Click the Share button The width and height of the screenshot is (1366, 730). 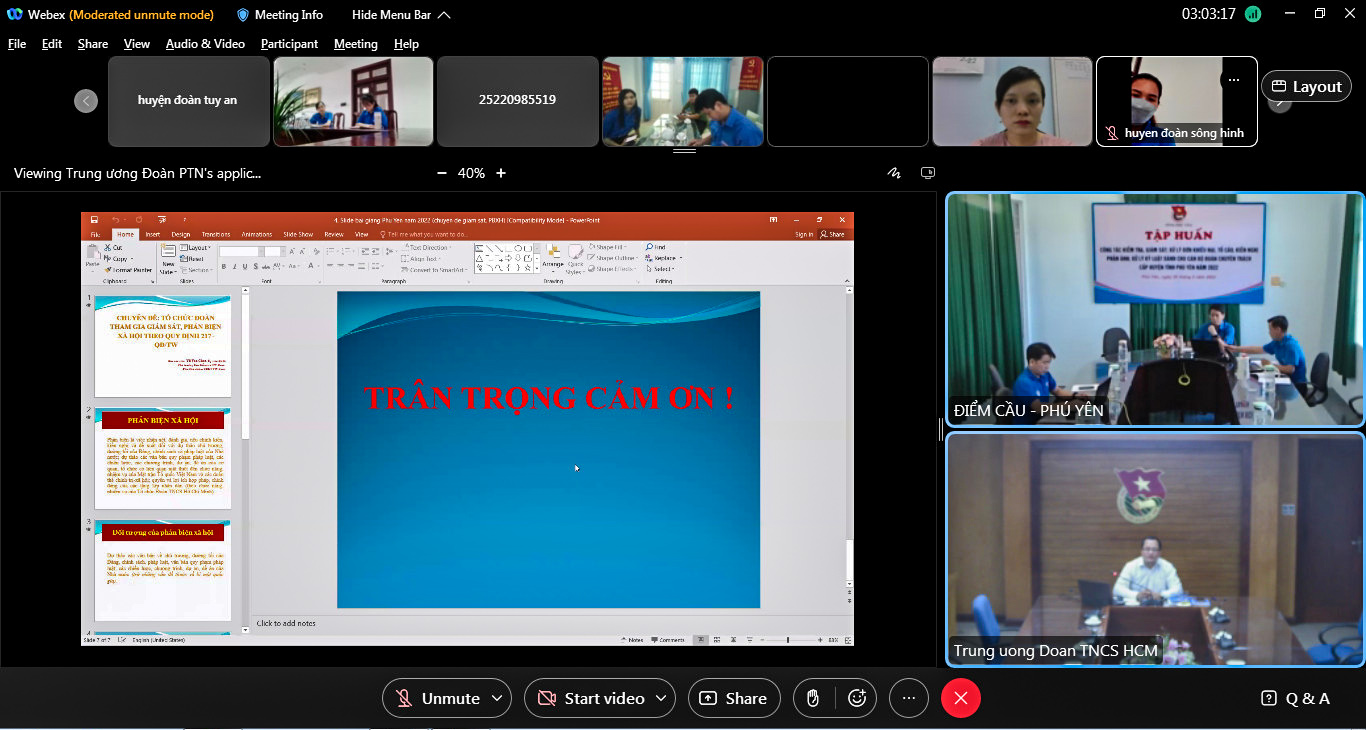[733, 698]
